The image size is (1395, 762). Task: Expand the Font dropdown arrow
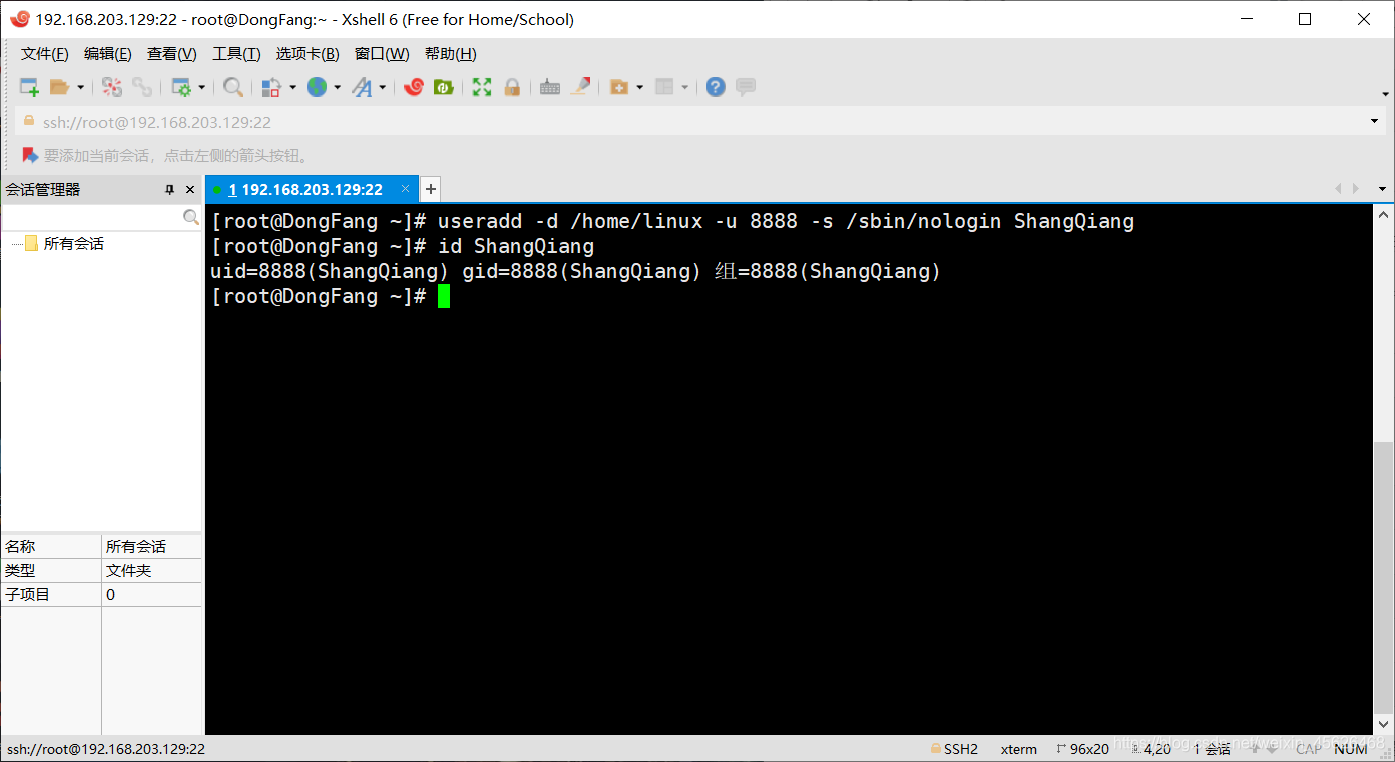coord(382,88)
